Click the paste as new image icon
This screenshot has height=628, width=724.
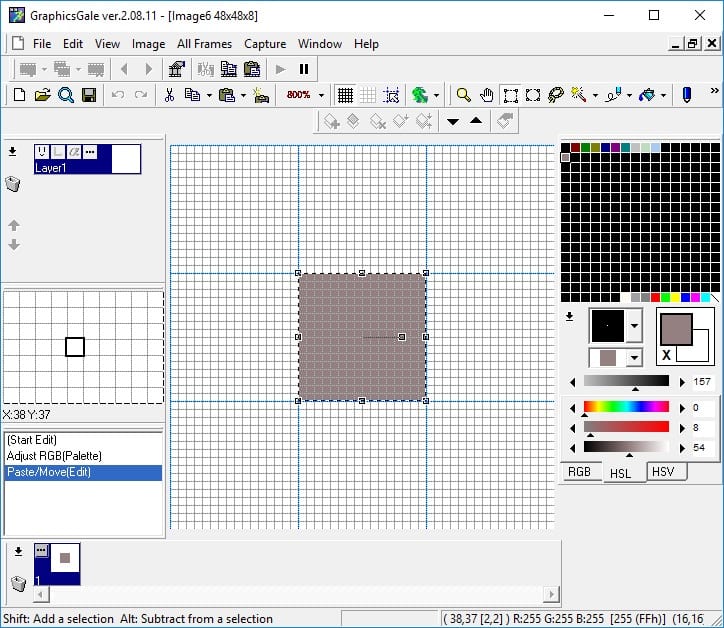click(x=261, y=95)
